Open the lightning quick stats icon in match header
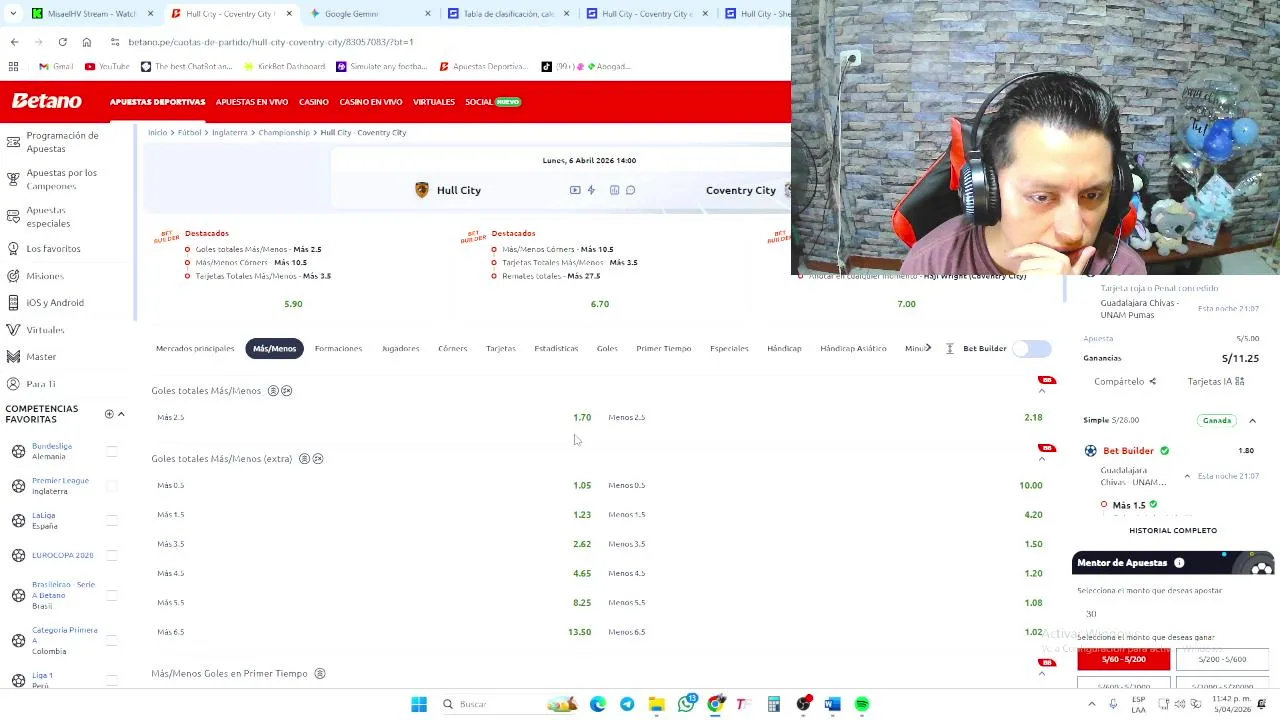The height and width of the screenshot is (720, 1280). 591,190
